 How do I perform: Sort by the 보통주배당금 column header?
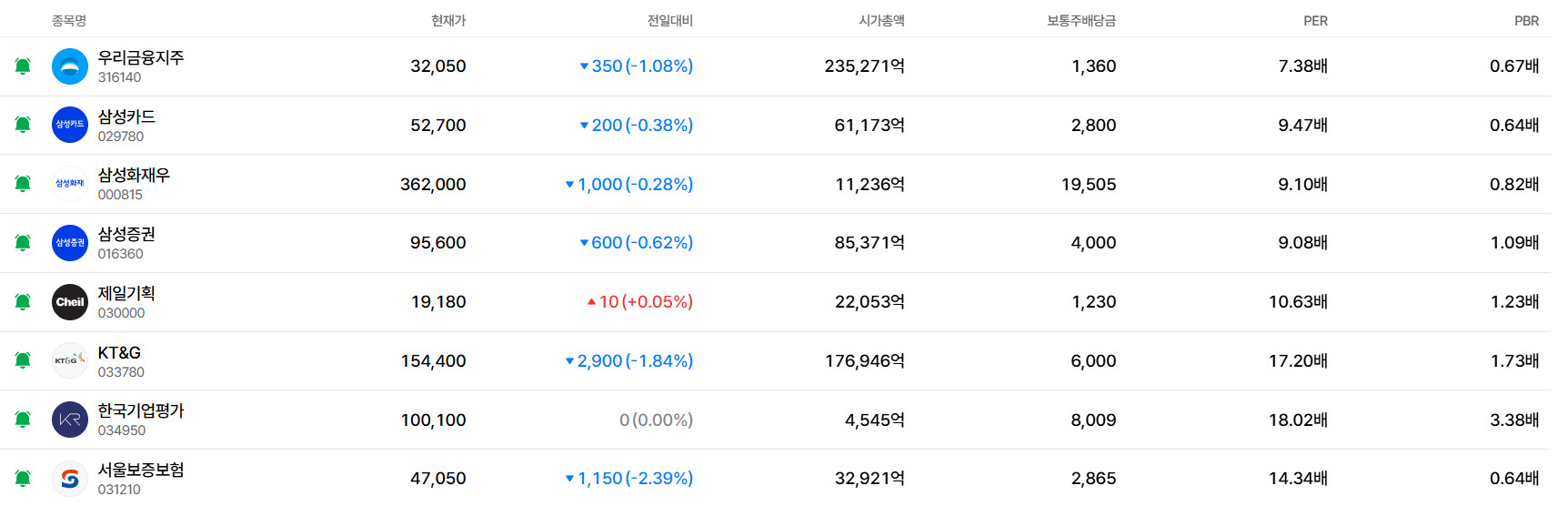pyautogui.click(x=1081, y=20)
